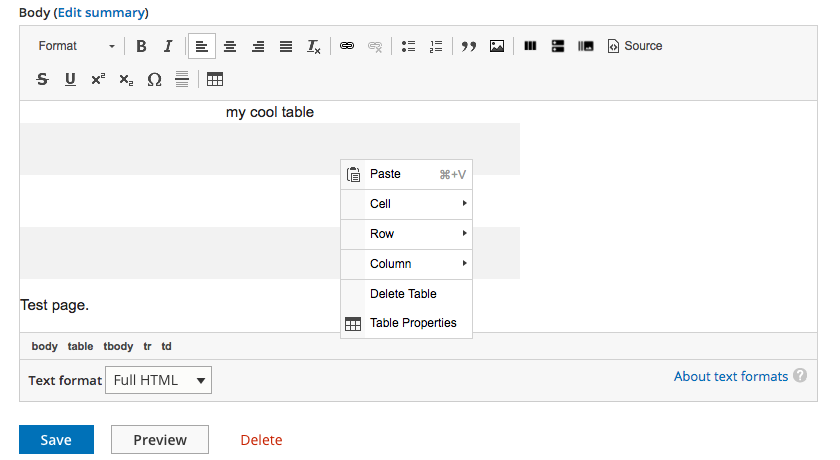This screenshot has width=840, height=460.
Task: Switch to Source view
Action: [x=635, y=46]
